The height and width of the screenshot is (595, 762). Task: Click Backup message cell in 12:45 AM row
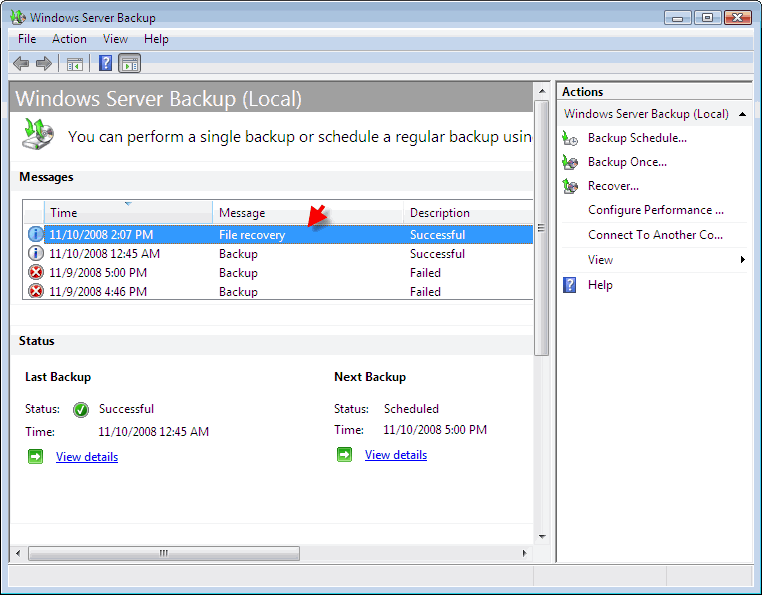point(238,254)
